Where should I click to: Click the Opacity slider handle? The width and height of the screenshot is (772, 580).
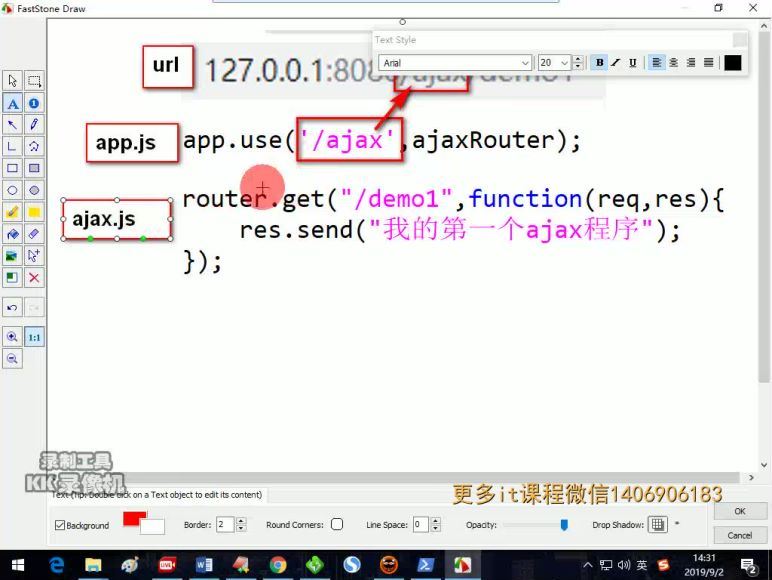tap(564, 524)
